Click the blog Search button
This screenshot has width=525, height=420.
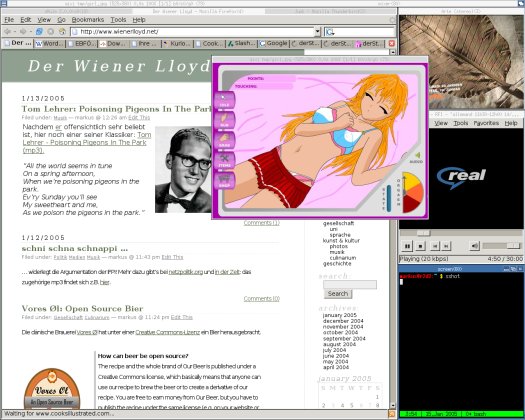[x=338, y=294]
